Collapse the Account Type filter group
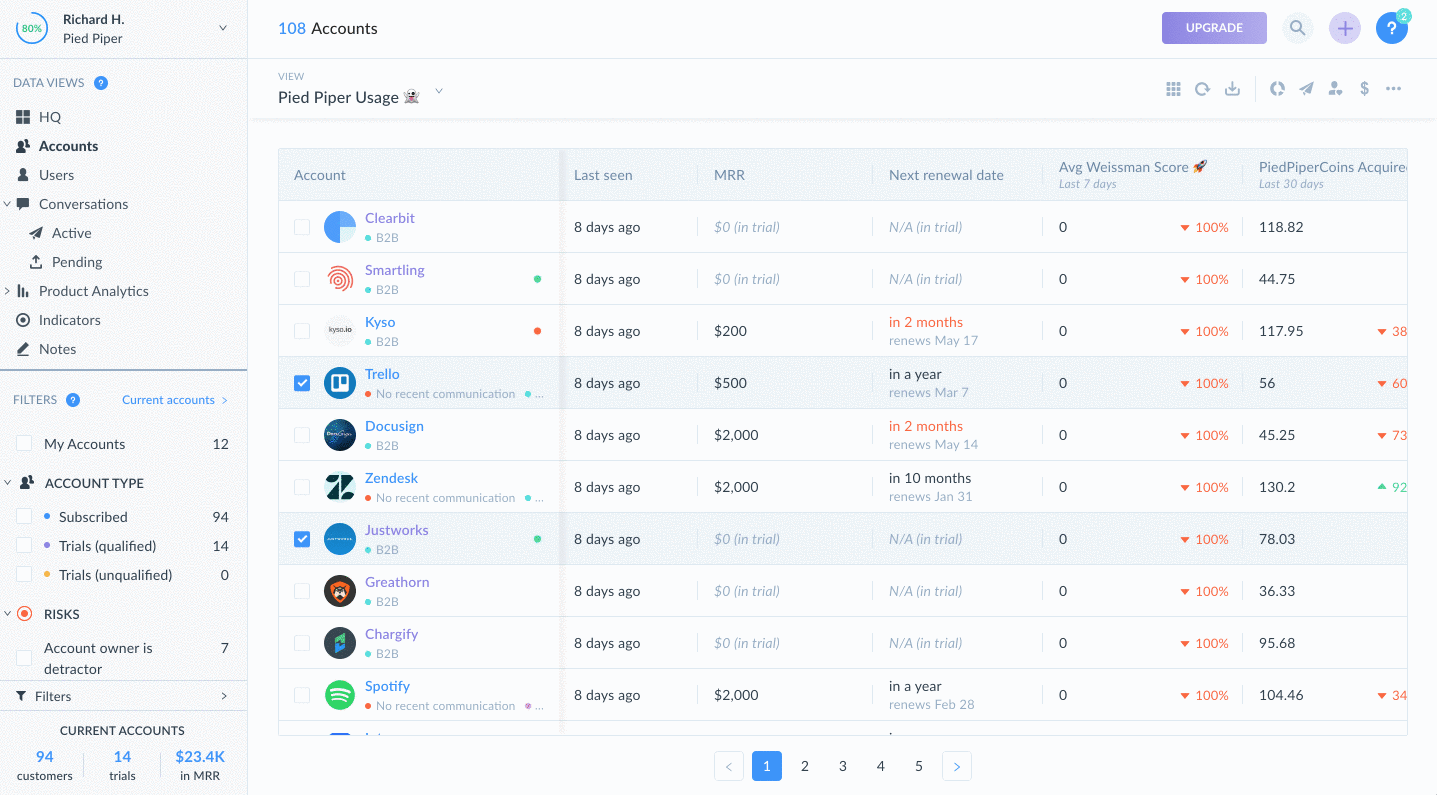This screenshot has width=1437, height=795. pos(7,483)
